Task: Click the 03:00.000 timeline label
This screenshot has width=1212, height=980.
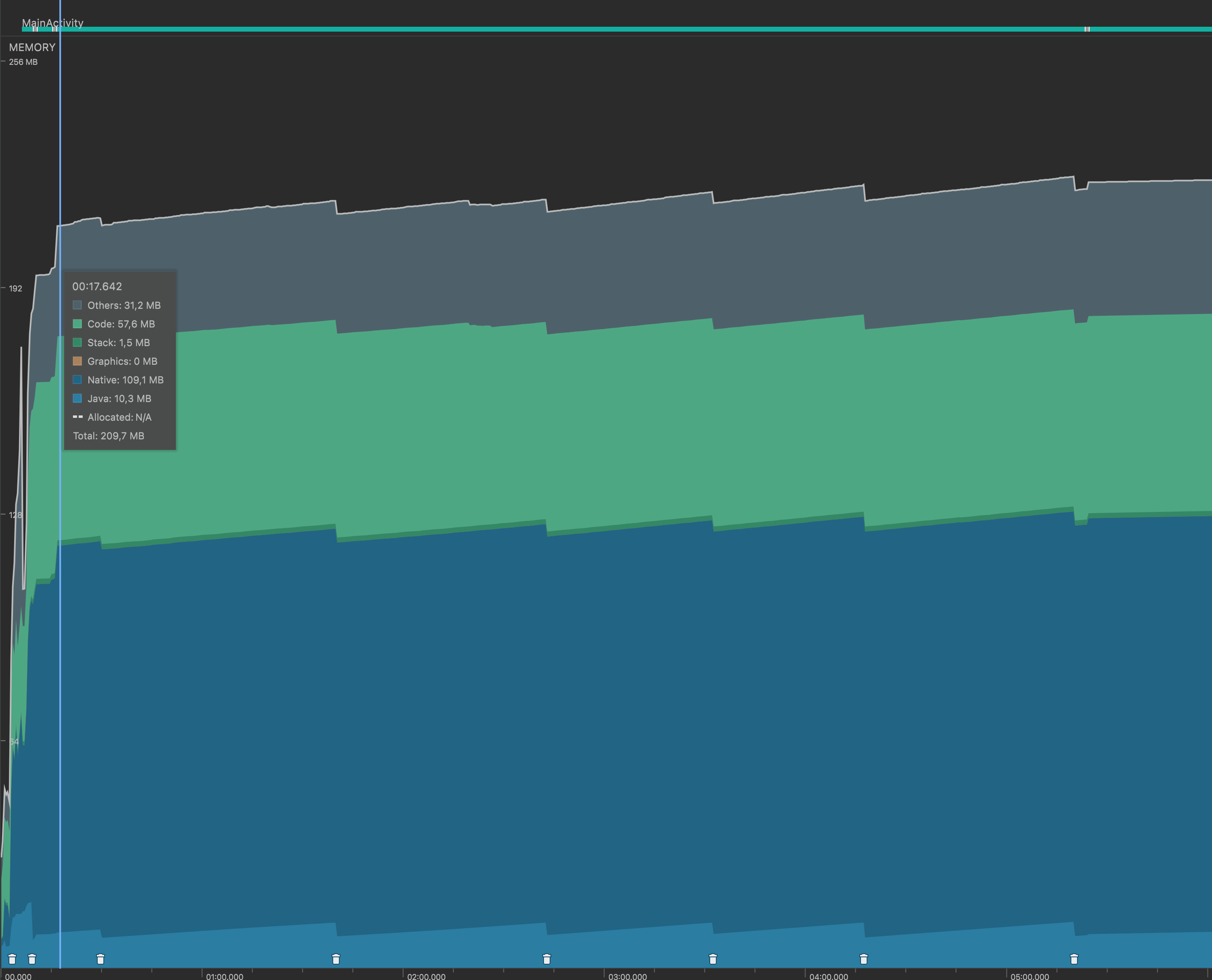Action: tap(628, 976)
